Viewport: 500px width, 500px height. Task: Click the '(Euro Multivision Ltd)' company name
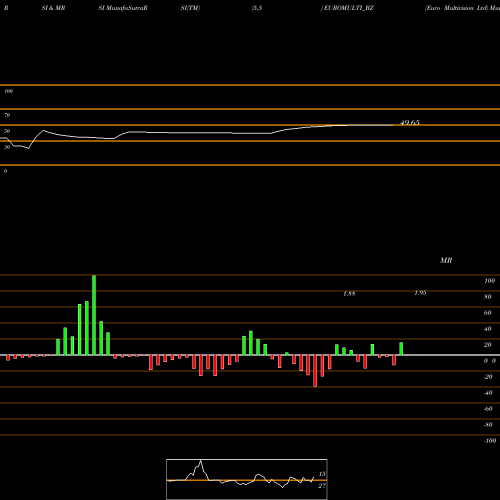456,8
